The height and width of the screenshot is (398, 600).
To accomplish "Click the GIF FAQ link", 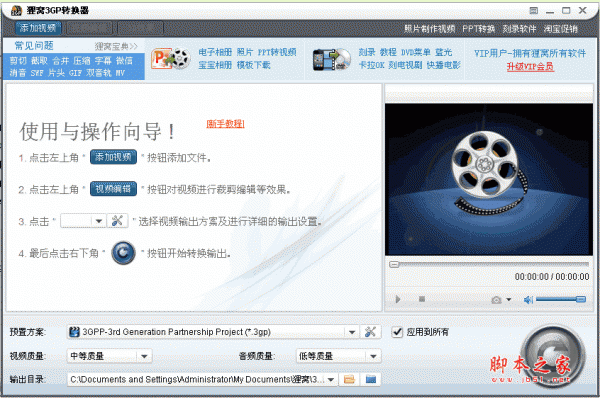I will click(x=75, y=73).
